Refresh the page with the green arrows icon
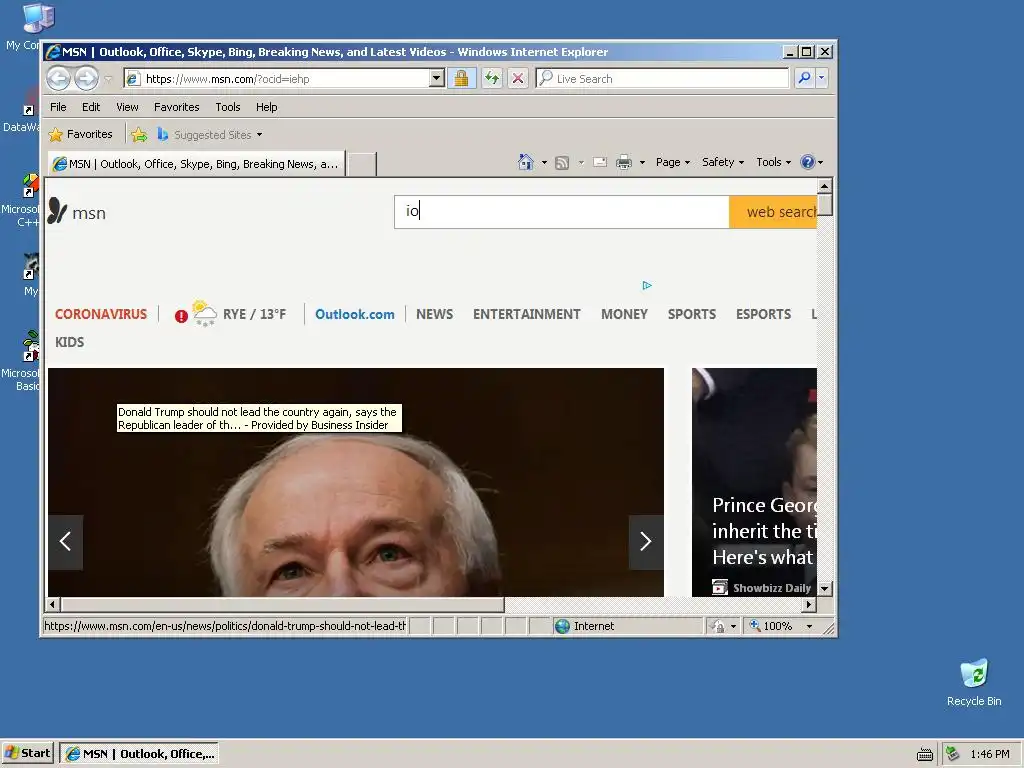The width and height of the screenshot is (1024, 768). [x=492, y=78]
